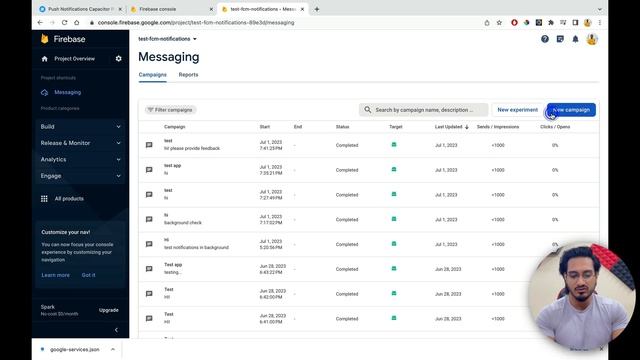Click 'test notifications in background' campaign text

tap(196, 247)
